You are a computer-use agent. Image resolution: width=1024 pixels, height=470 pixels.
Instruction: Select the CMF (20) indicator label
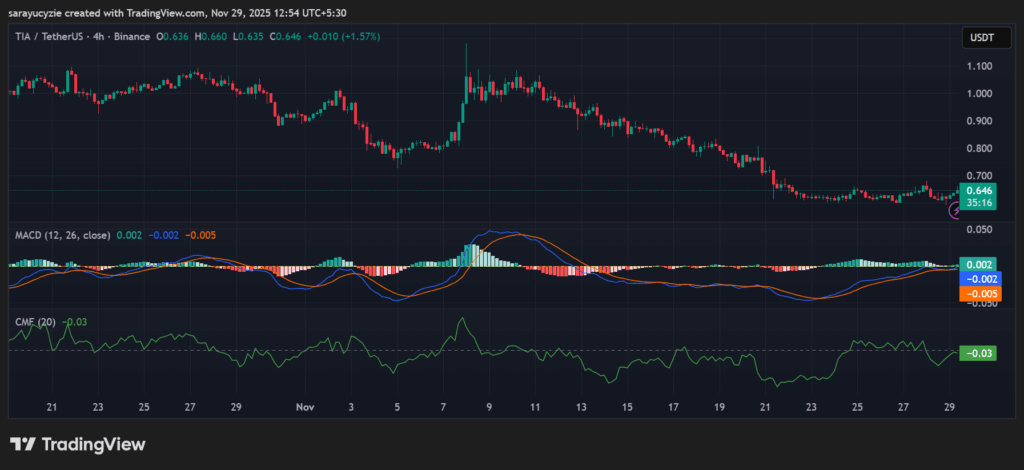[34, 322]
